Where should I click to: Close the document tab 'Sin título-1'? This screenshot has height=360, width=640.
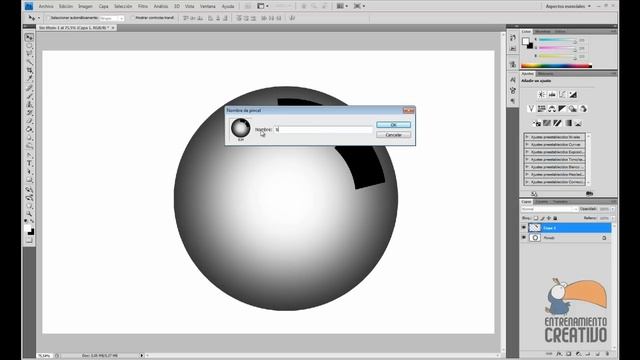tap(113, 28)
